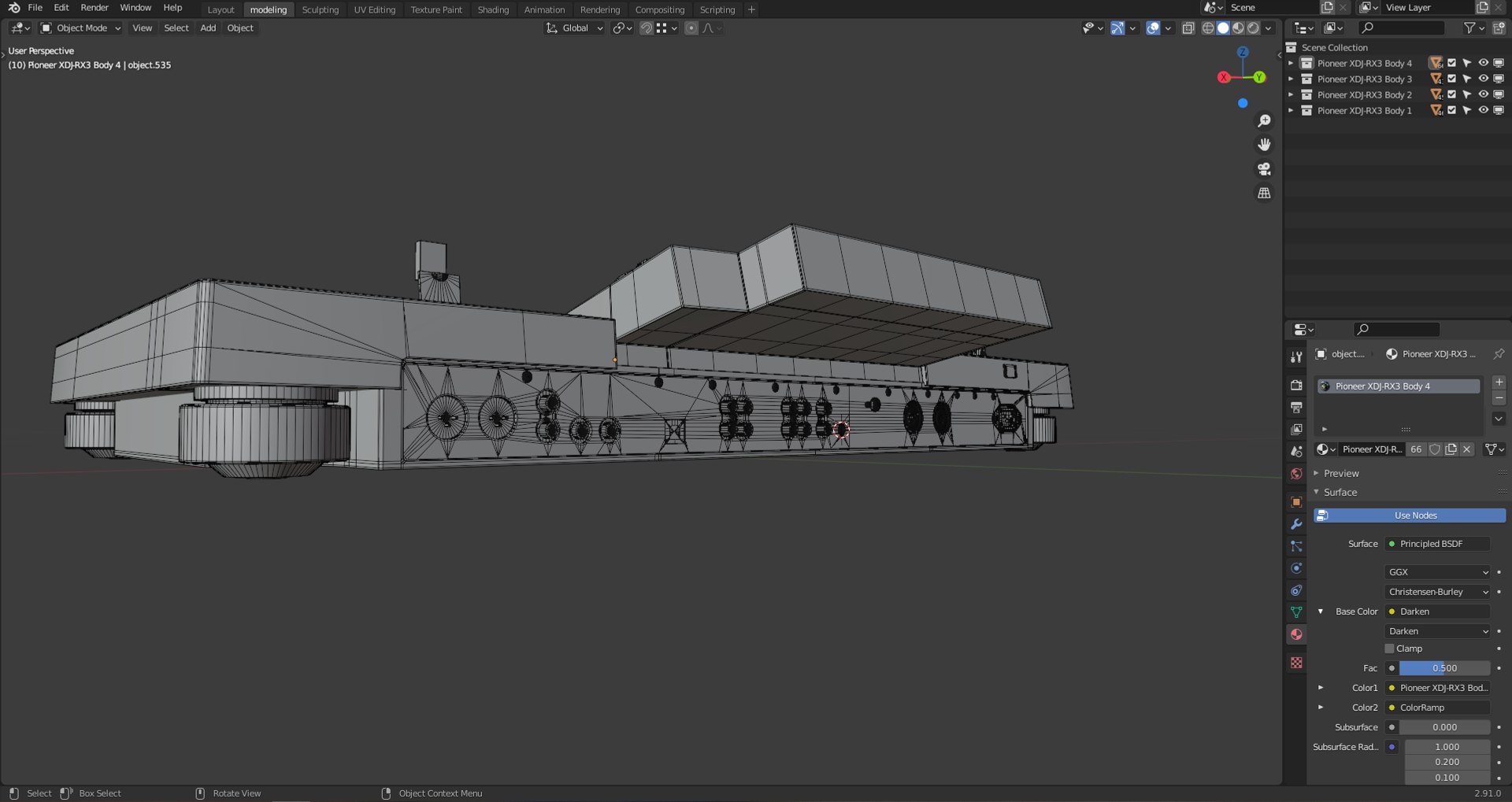Disable selectability of Body 1 collection
1512x802 pixels.
pos(1467,110)
